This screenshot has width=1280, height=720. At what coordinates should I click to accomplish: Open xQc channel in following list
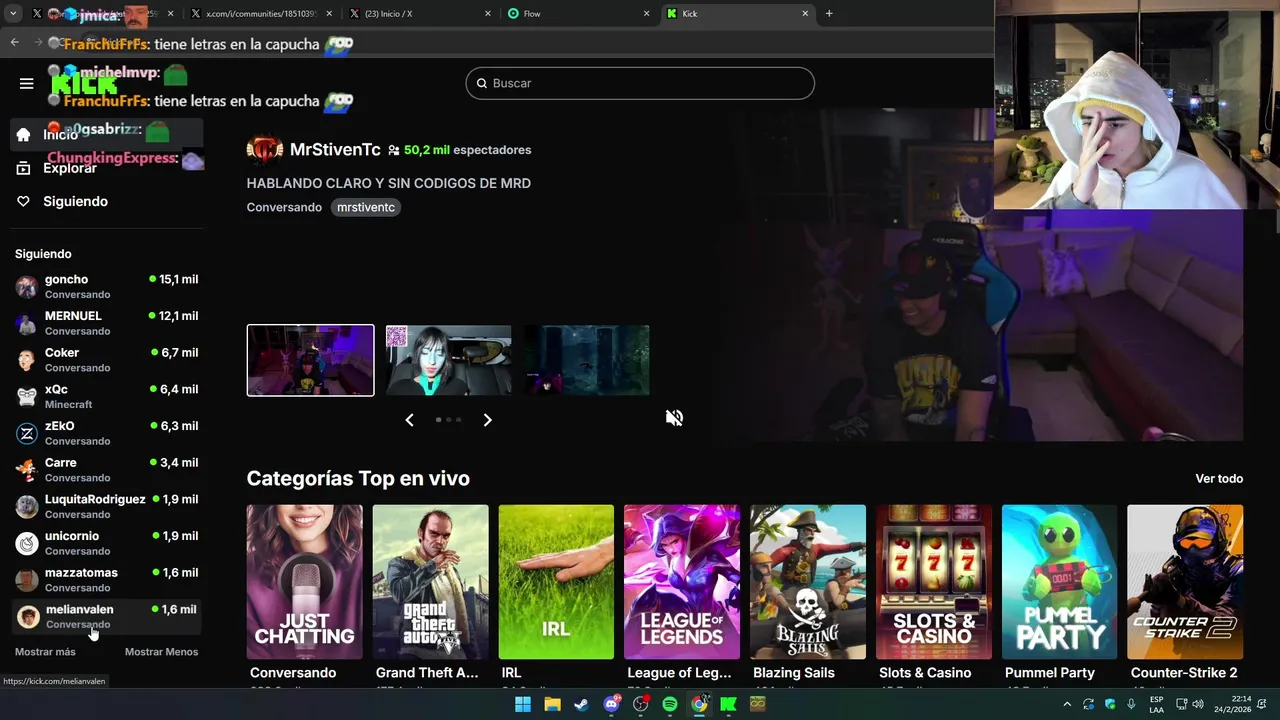[106, 397]
